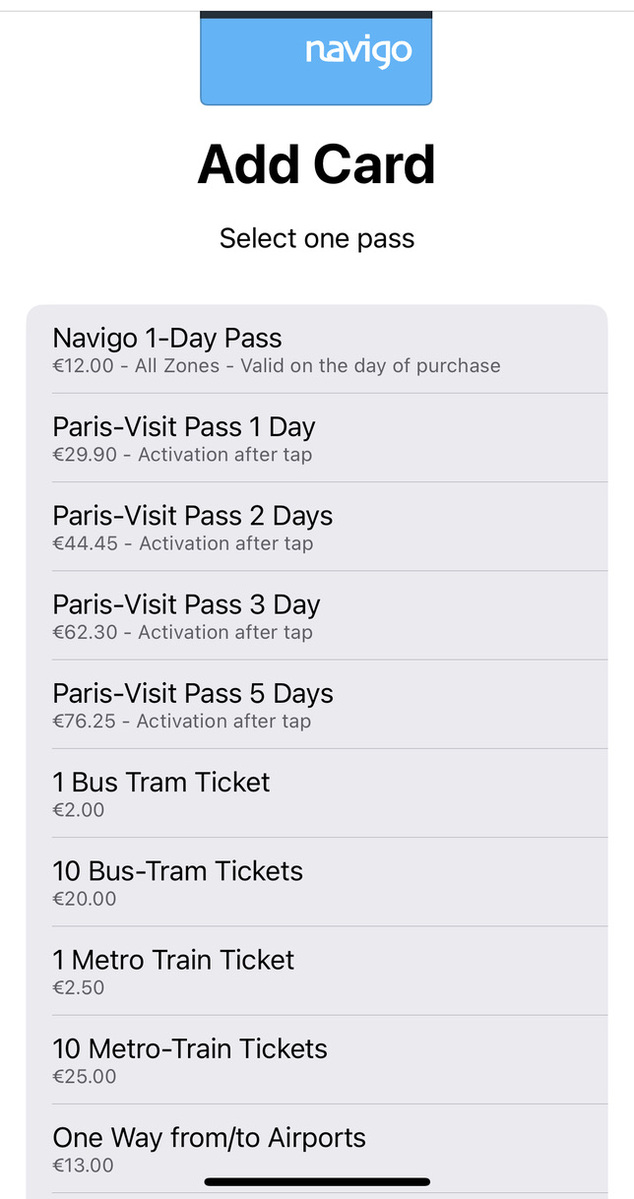Tap the €12.00 All Zones price text
Screen dimensions: 634x1199
pos(276,366)
